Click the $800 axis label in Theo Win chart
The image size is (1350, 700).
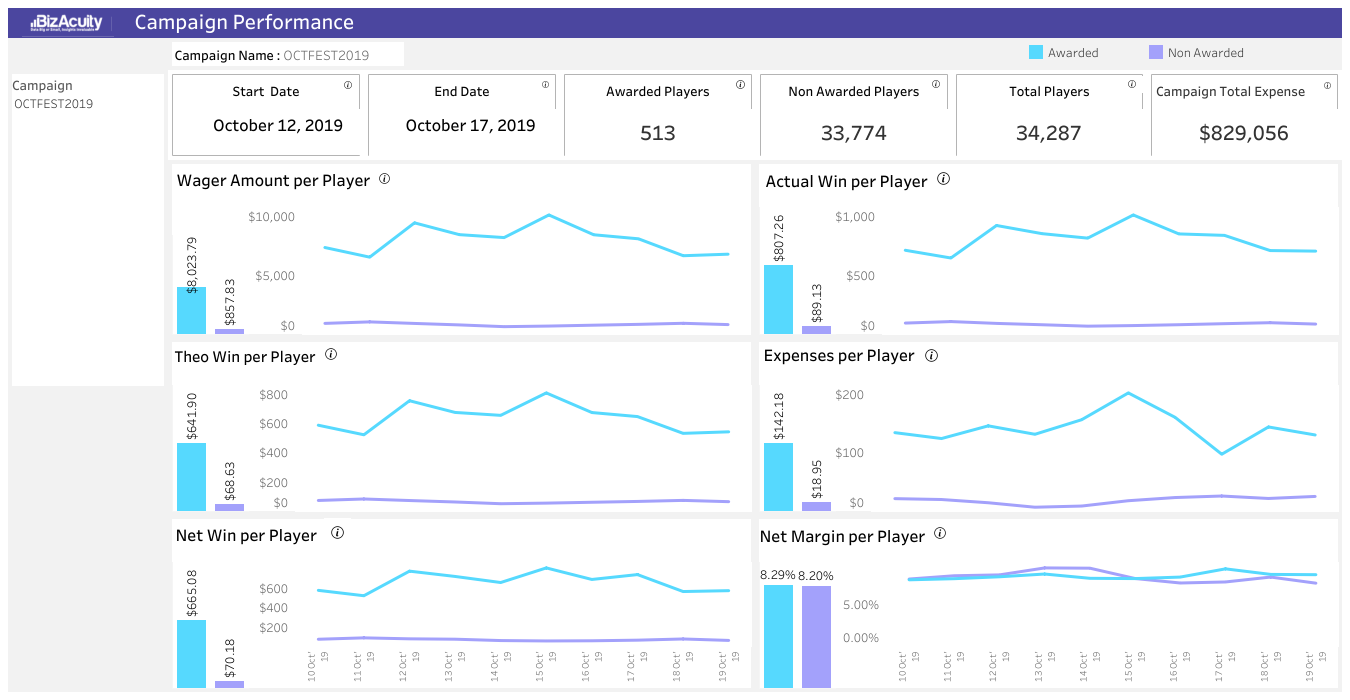pyautogui.click(x=273, y=395)
